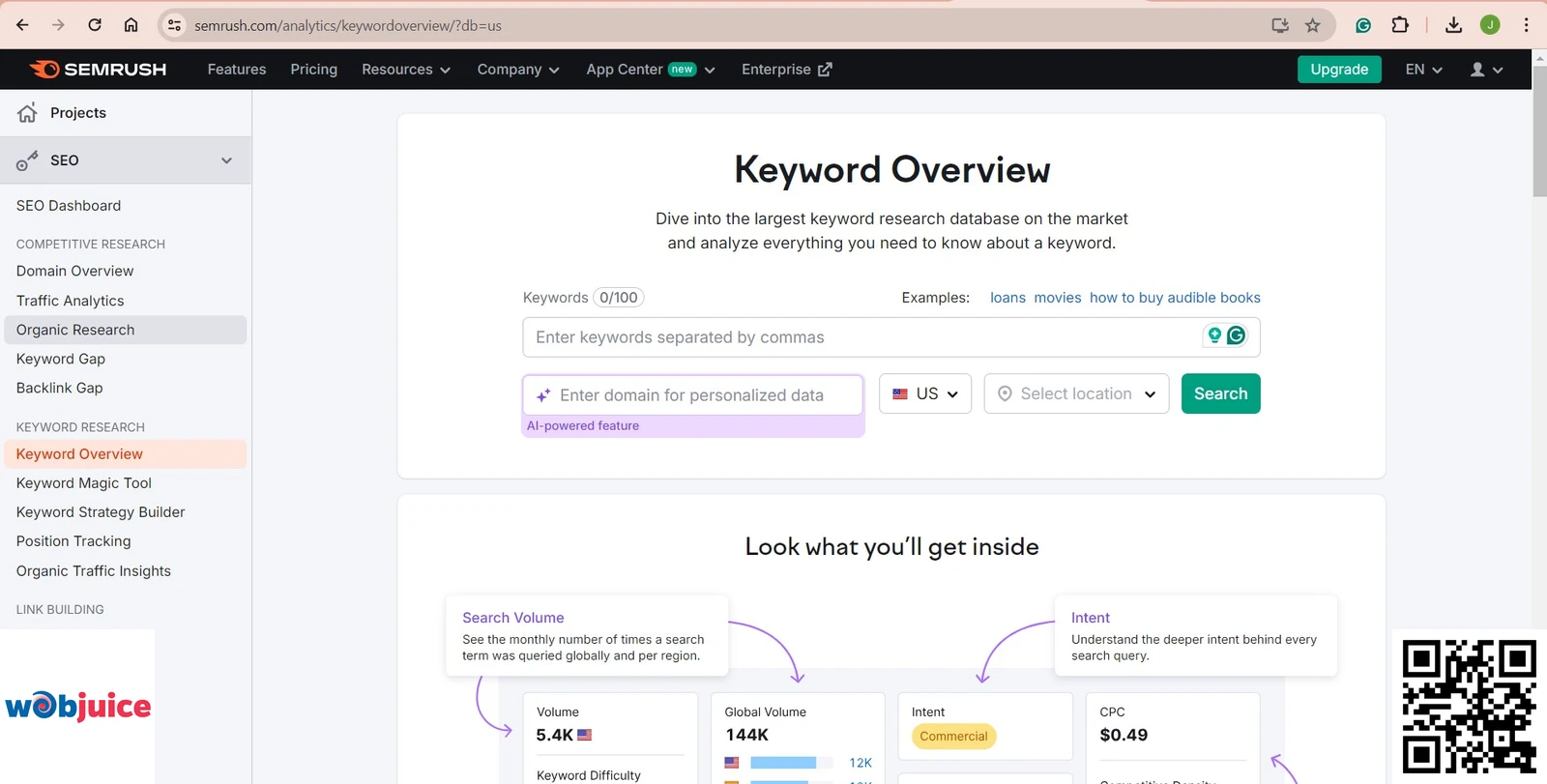The height and width of the screenshot is (784, 1547).
Task: Open the Features menu
Action: [237, 70]
